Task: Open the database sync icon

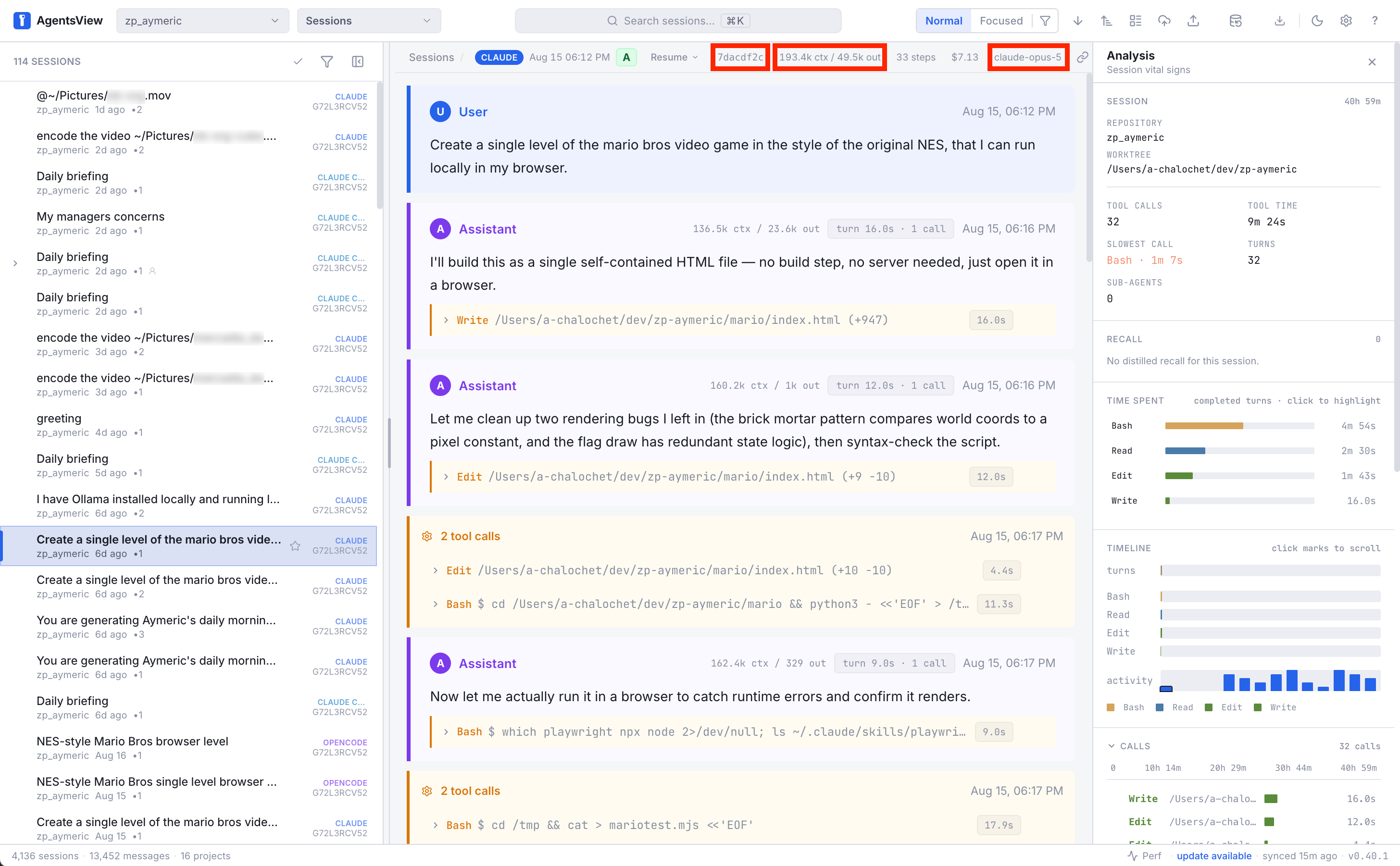Action: 1236,21
